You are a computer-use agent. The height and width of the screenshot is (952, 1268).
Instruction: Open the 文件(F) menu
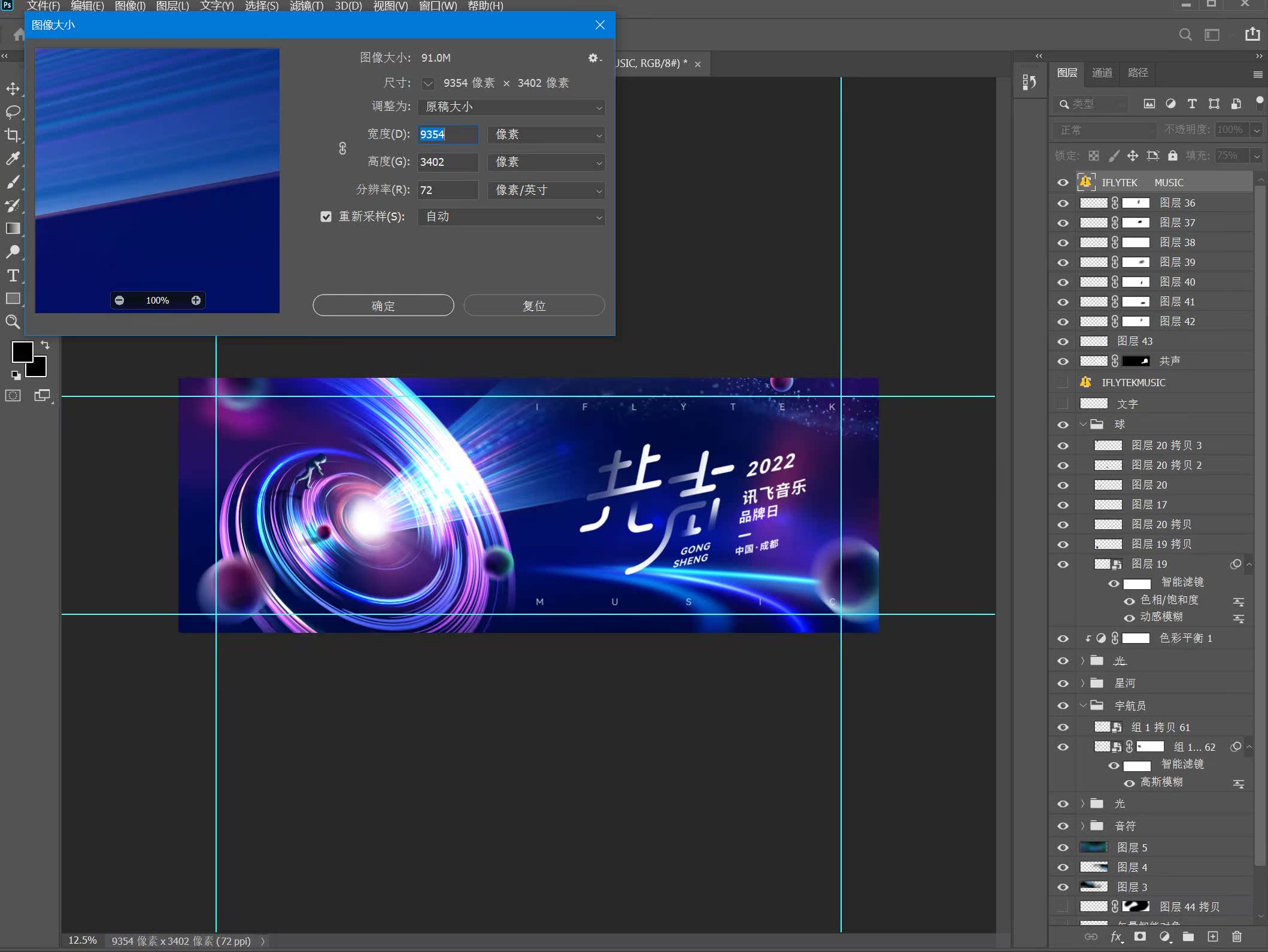pyautogui.click(x=43, y=6)
